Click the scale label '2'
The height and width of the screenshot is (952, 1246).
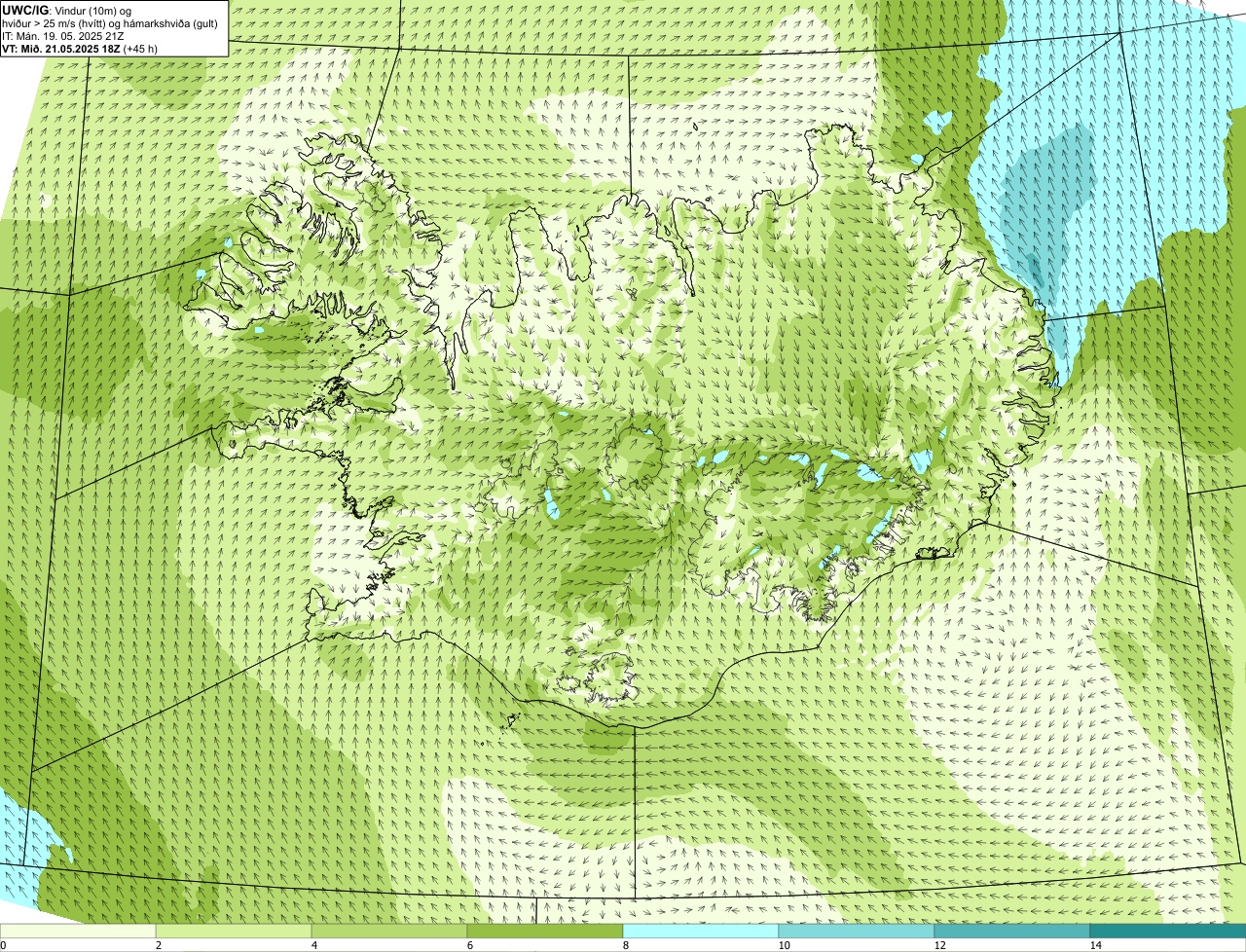pos(158,945)
